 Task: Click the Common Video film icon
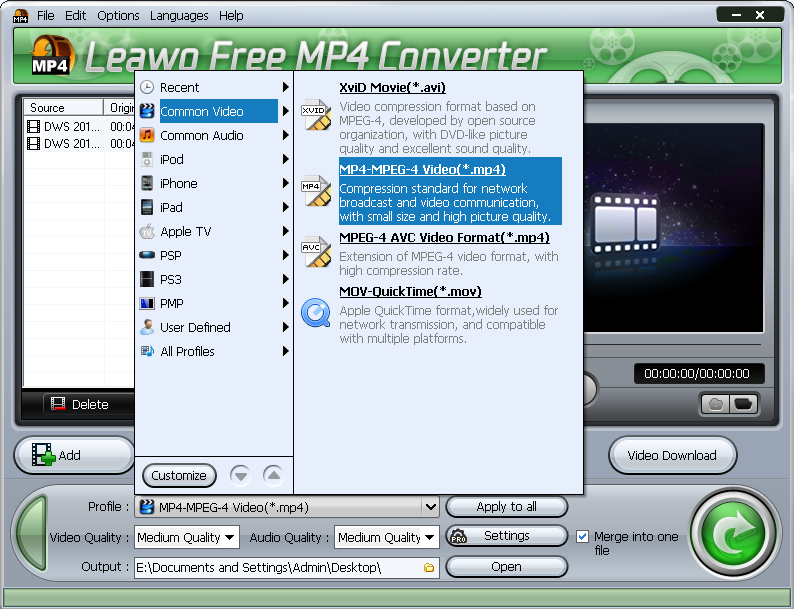[x=147, y=111]
